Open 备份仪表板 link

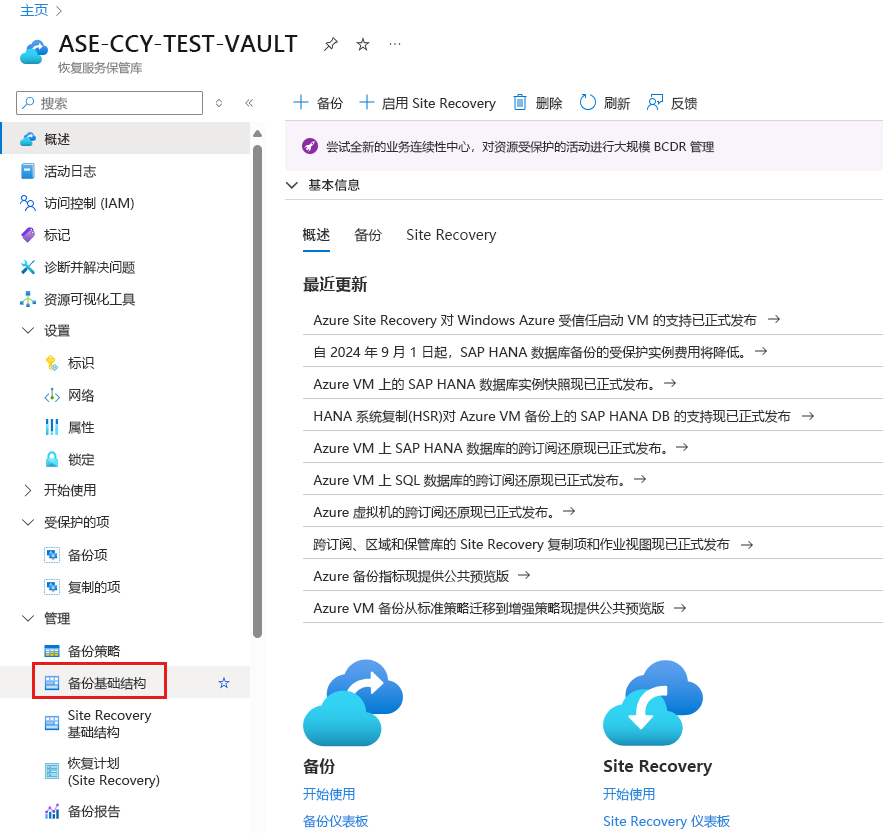[x=336, y=821]
